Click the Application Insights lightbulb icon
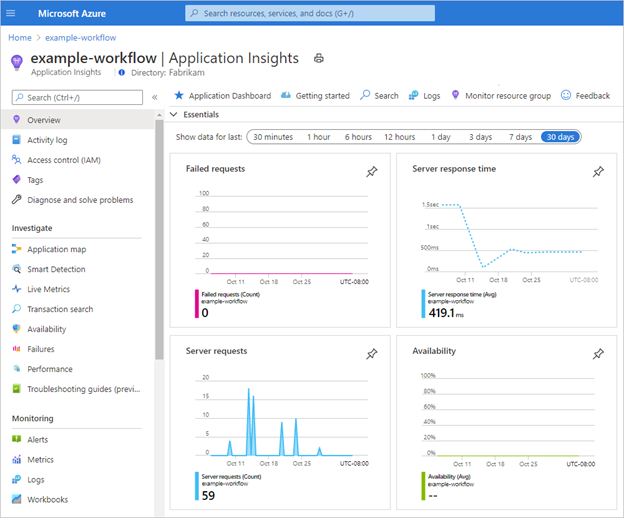Viewport: 624px width, 518px height. pyautogui.click(x=16, y=62)
